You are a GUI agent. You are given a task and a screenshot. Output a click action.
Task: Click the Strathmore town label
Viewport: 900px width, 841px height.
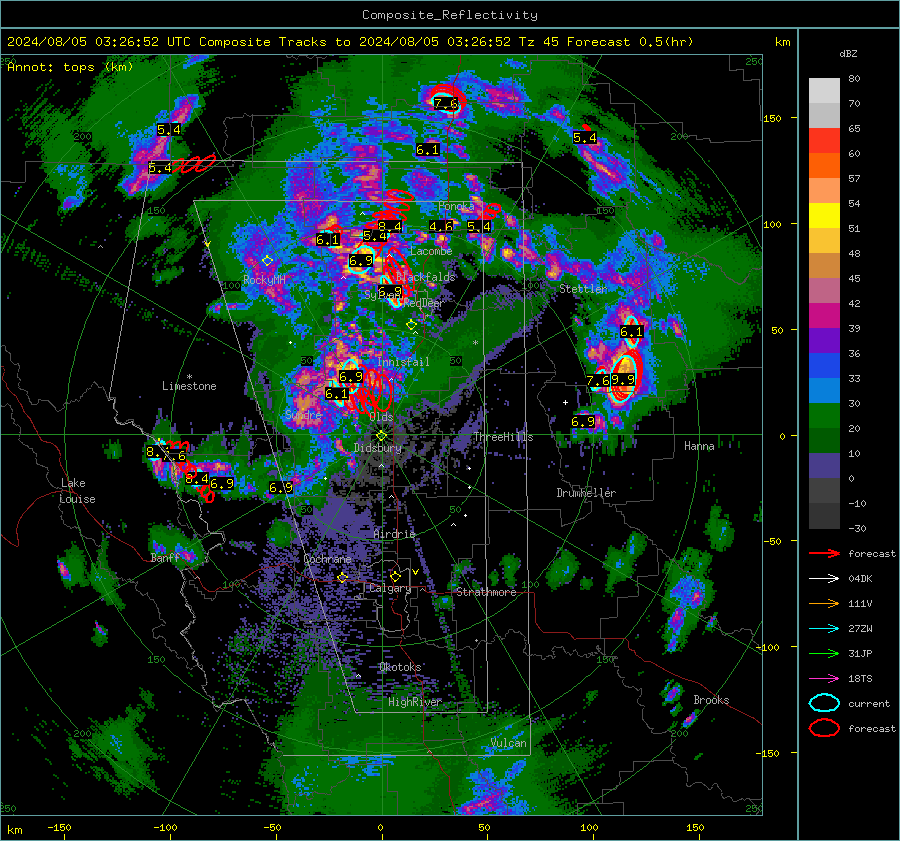486,592
